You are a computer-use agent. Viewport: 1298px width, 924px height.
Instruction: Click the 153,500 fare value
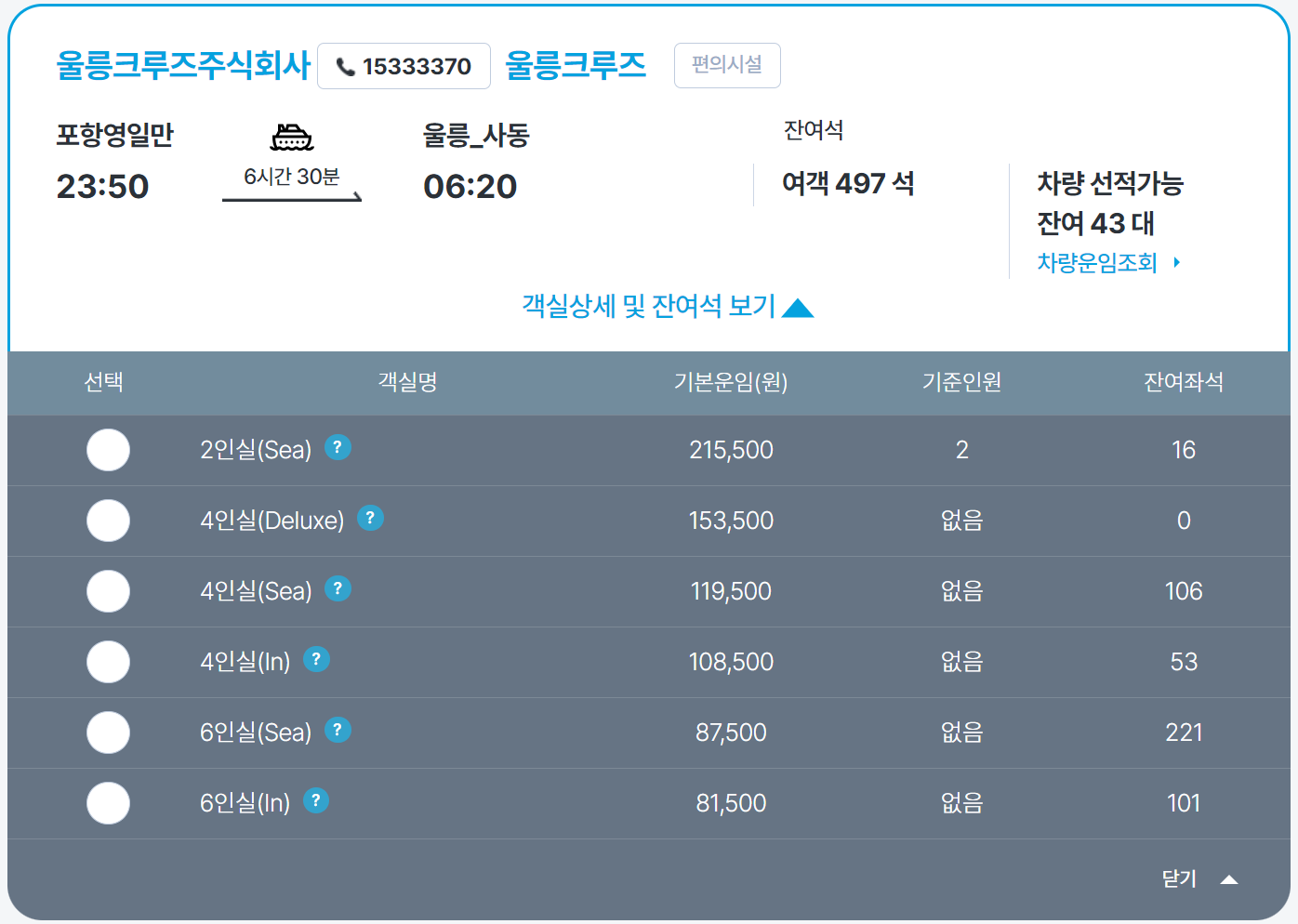pos(731,521)
